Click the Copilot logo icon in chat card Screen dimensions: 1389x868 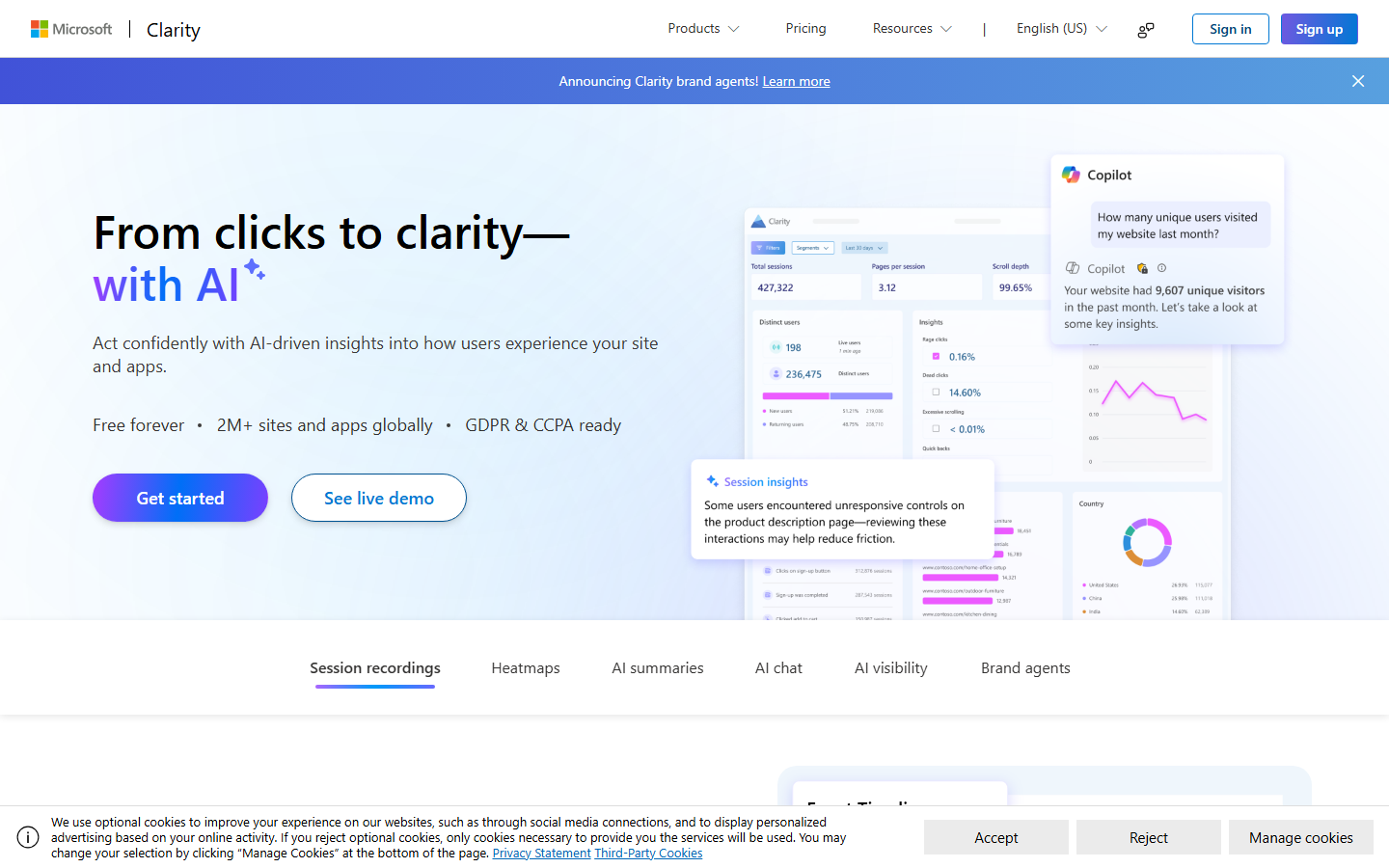(1071, 175)
